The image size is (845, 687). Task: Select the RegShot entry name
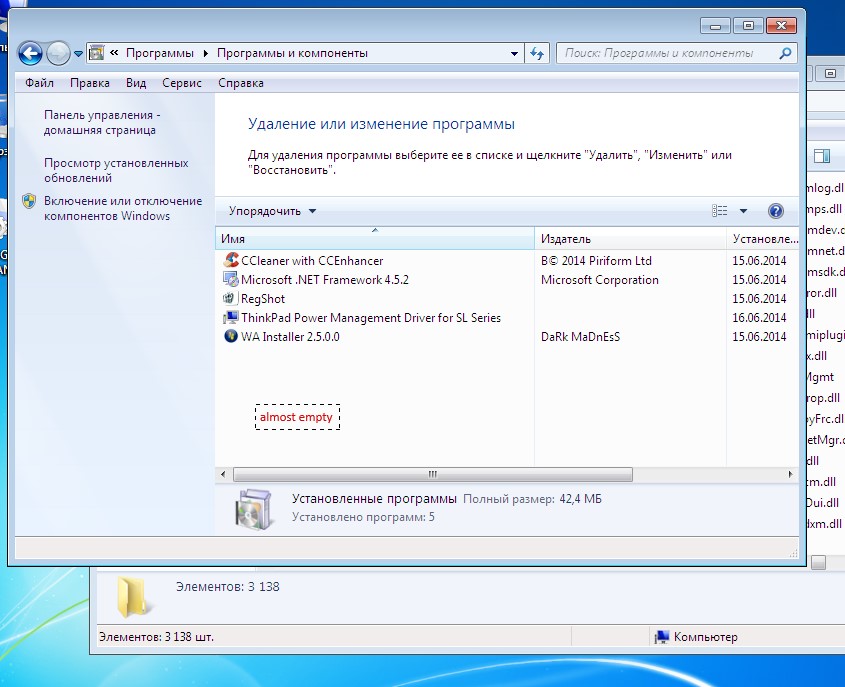263,299
